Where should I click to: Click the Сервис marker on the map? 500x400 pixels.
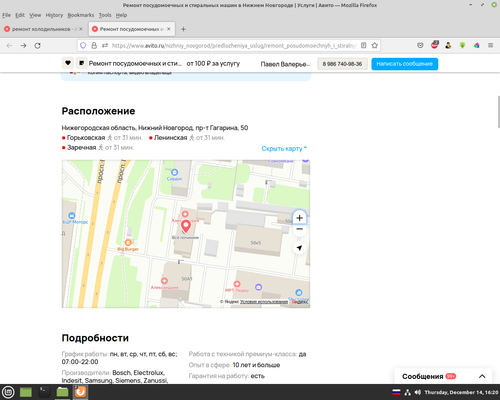pos(174,172)
